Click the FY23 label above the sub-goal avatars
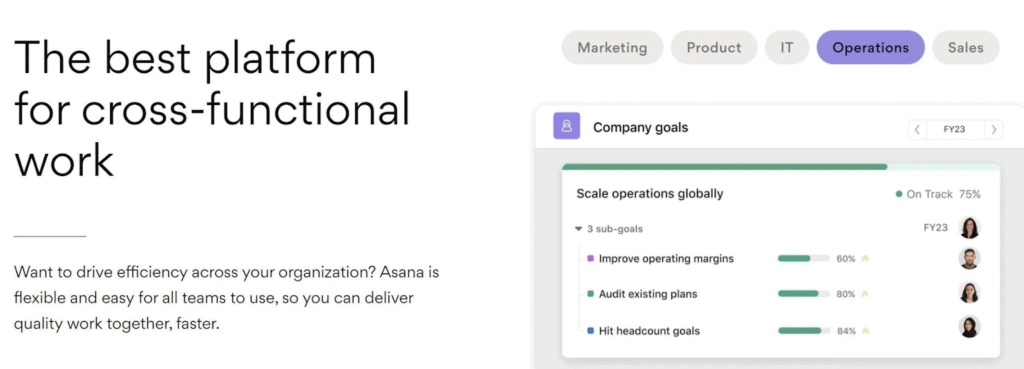 pyautogui.click(x=935, y=228)
